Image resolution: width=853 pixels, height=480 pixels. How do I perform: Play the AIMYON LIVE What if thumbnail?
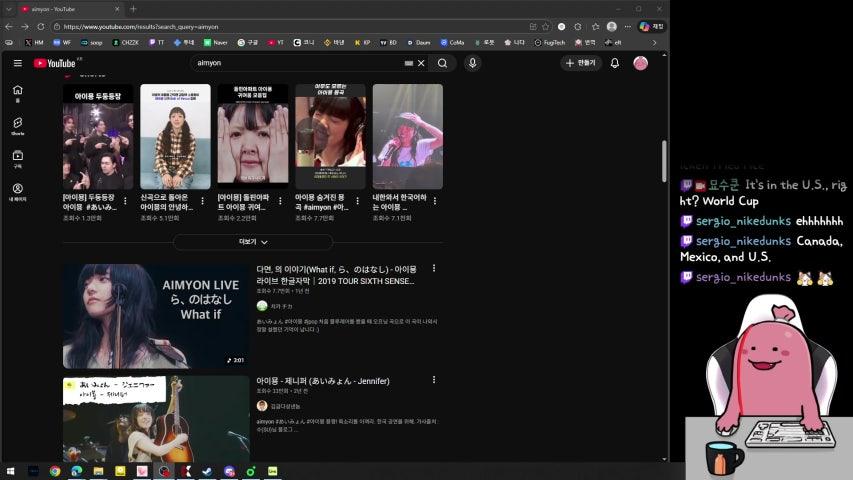[x=155, y=316]
